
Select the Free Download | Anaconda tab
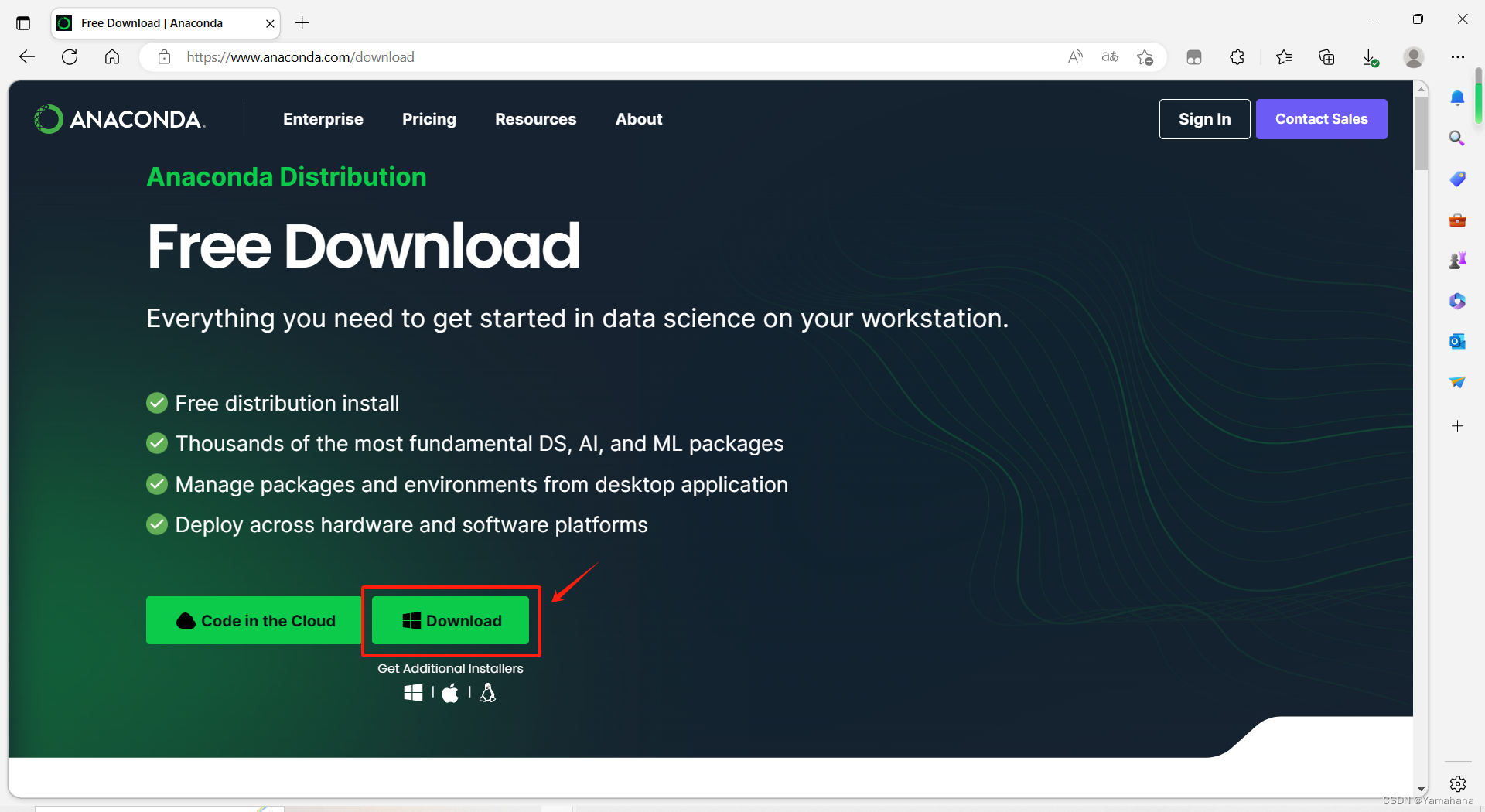(x=166, y=23)
